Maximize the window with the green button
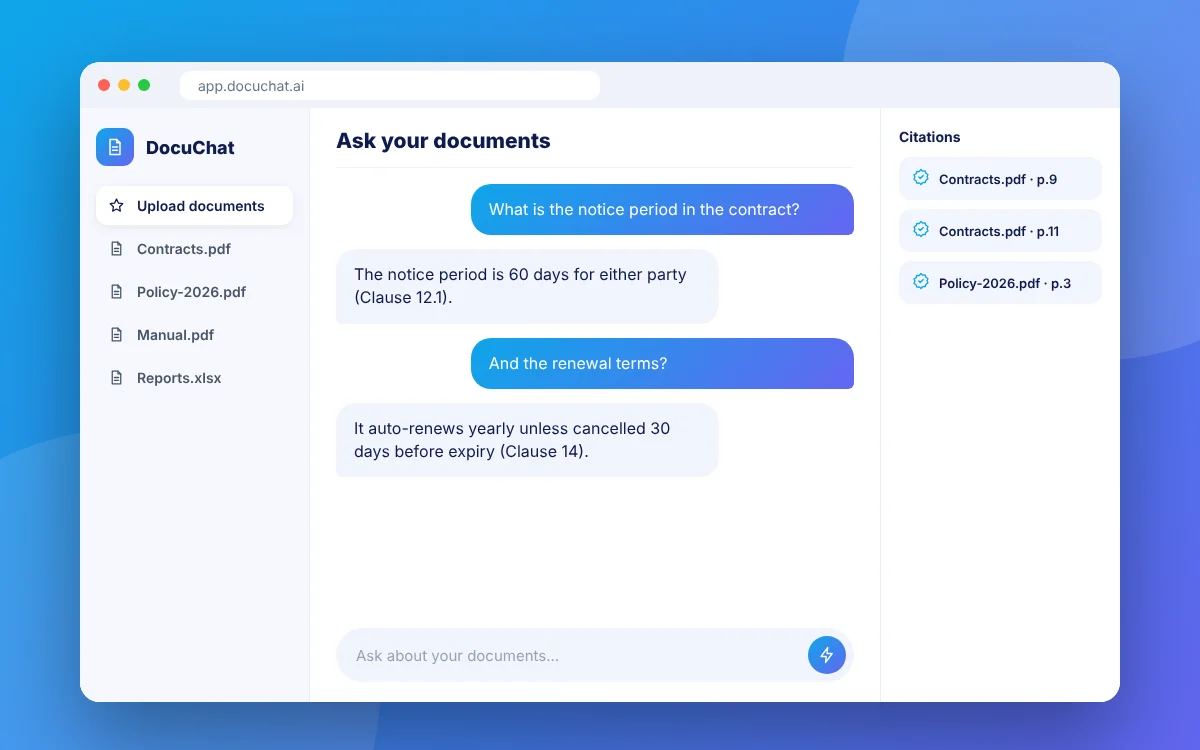 144,85
